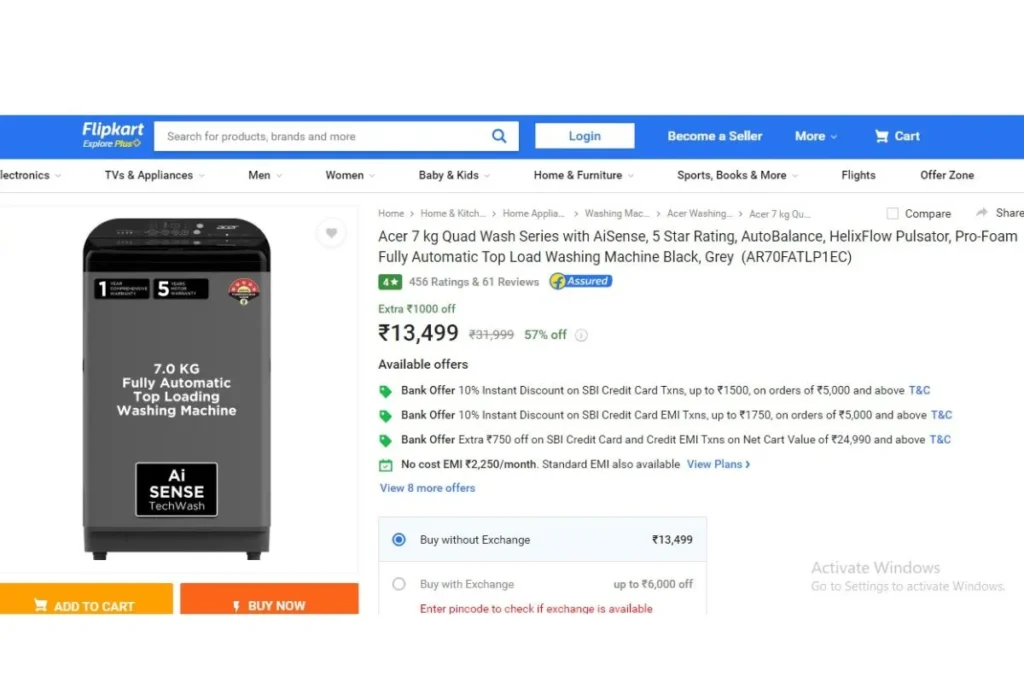Click the Share arrow icon
1024x683 pixels.
pos(982,213)
